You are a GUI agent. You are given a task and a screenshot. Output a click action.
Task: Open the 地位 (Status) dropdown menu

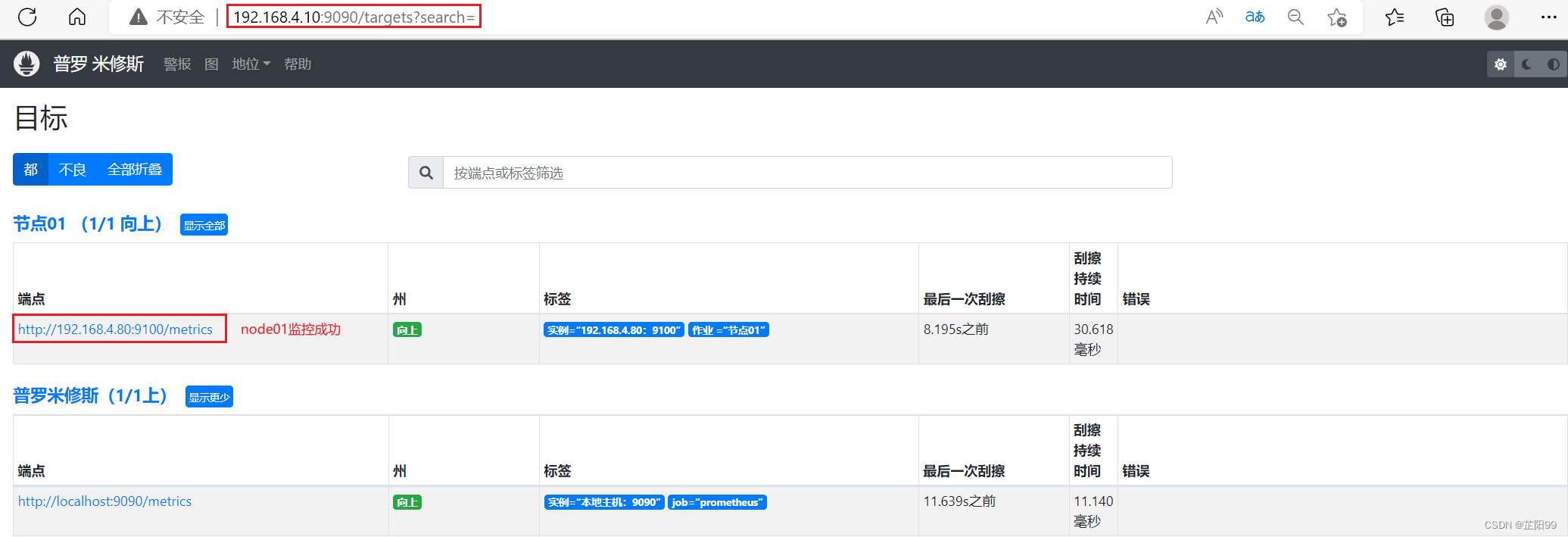251,64
